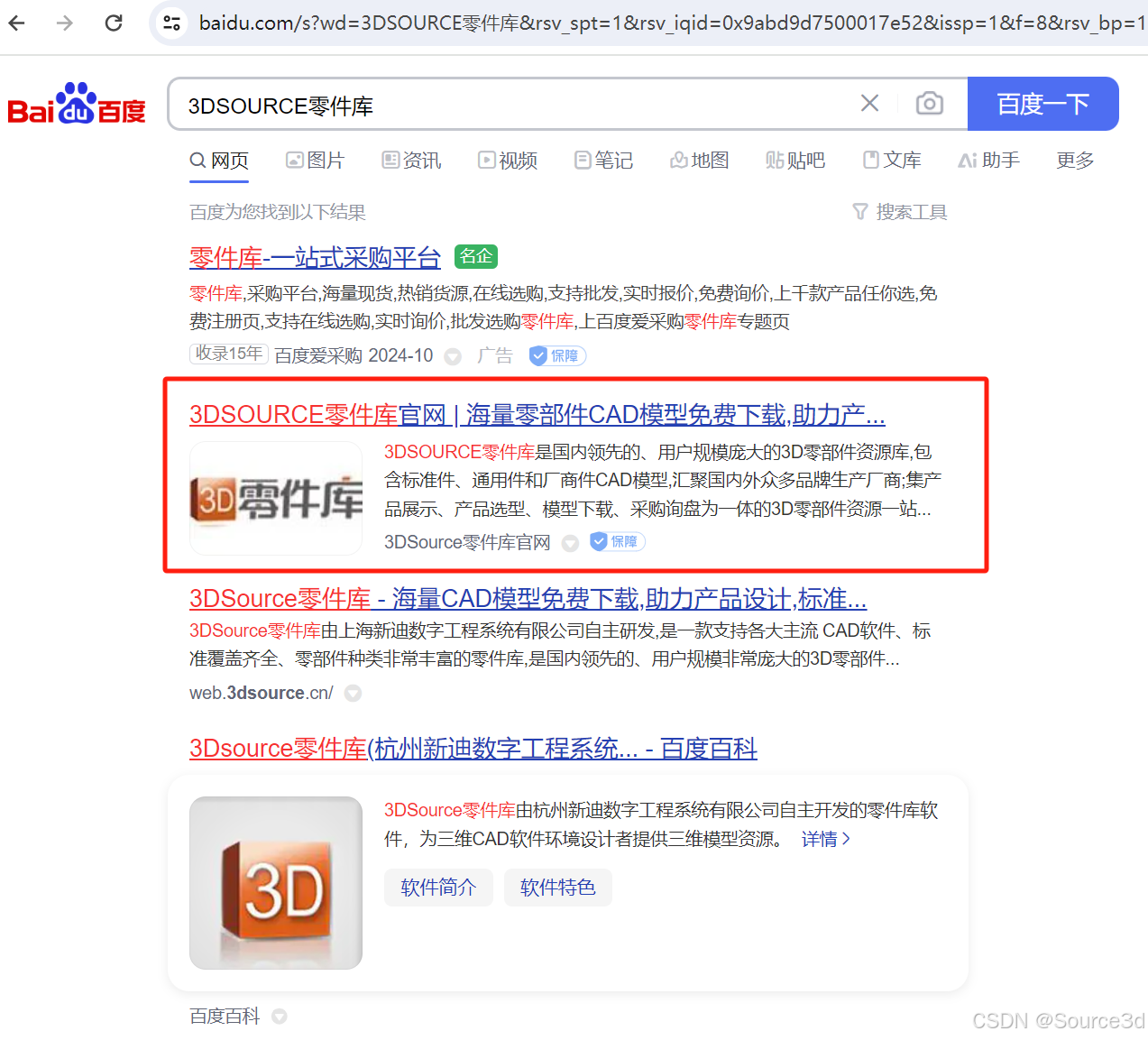Click 百度爱采购 2024-10 source text
This screenshot has height=1040, width=1148.
[354, 355]
